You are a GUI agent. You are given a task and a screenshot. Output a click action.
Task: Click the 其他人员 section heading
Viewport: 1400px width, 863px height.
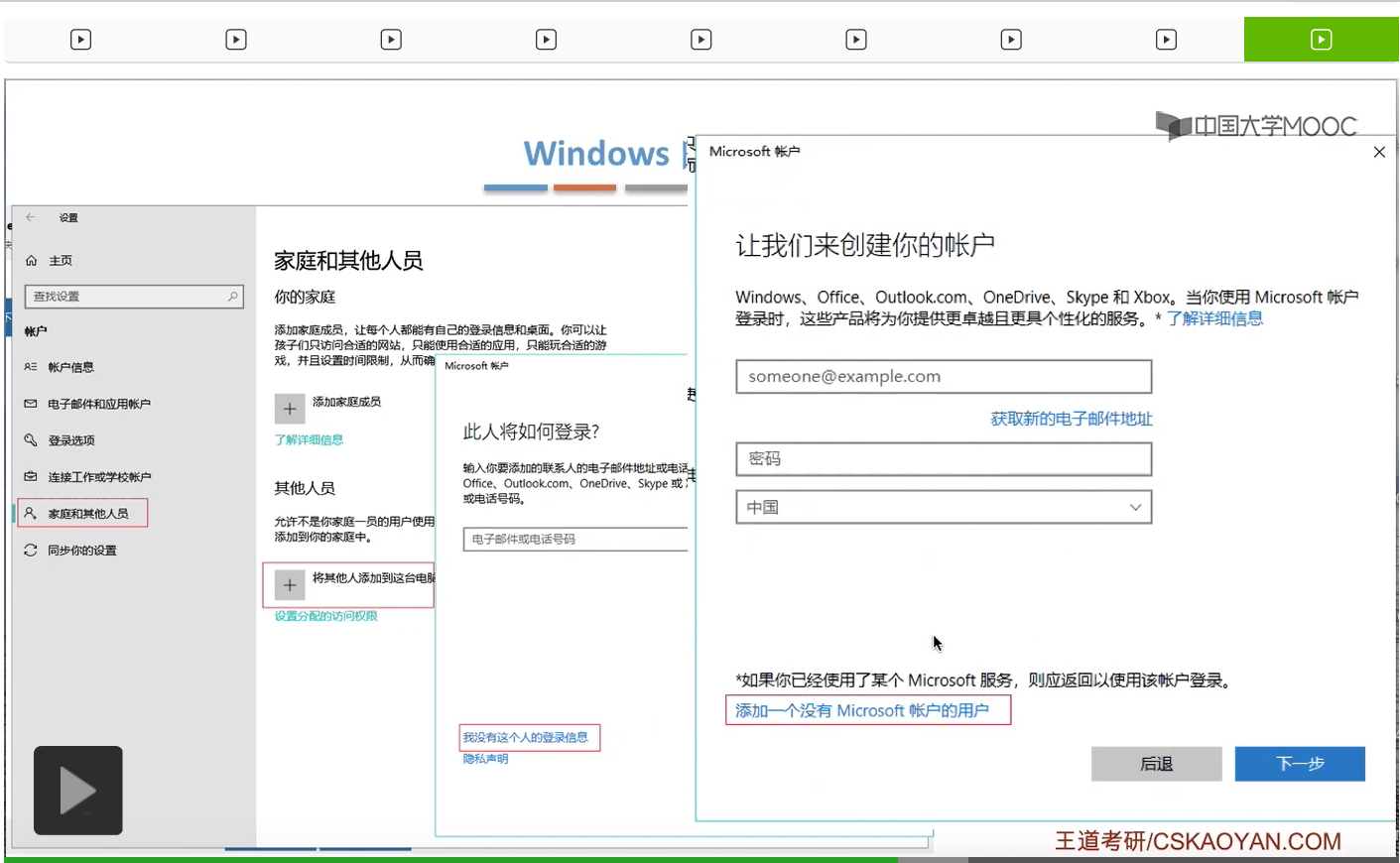coord(305,488)
